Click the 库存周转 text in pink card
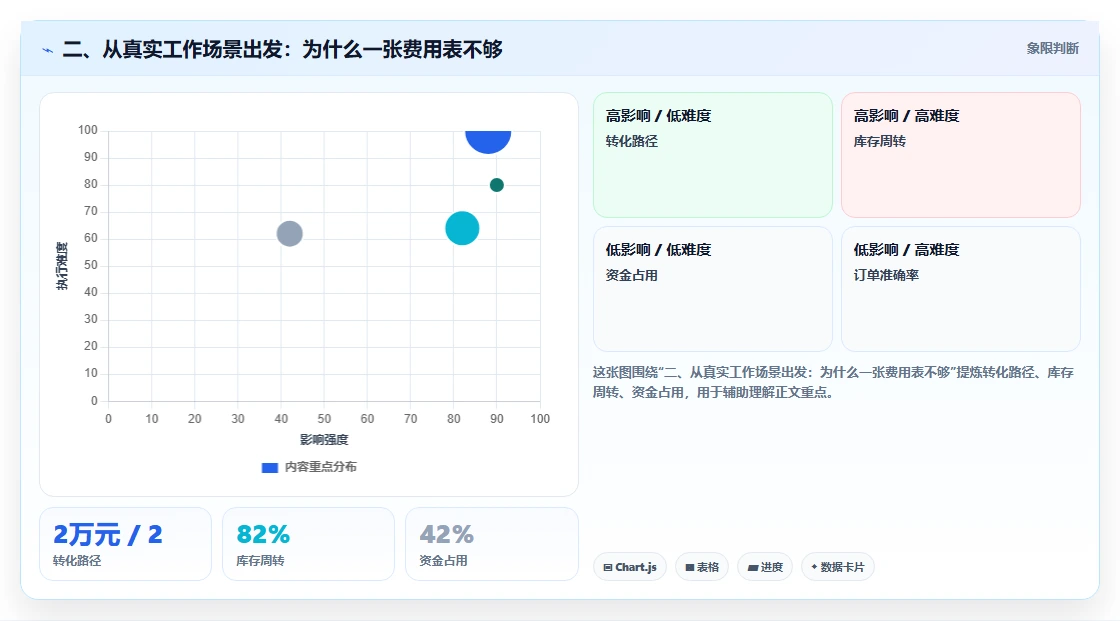1120x621 pixels. coord(879,141)
